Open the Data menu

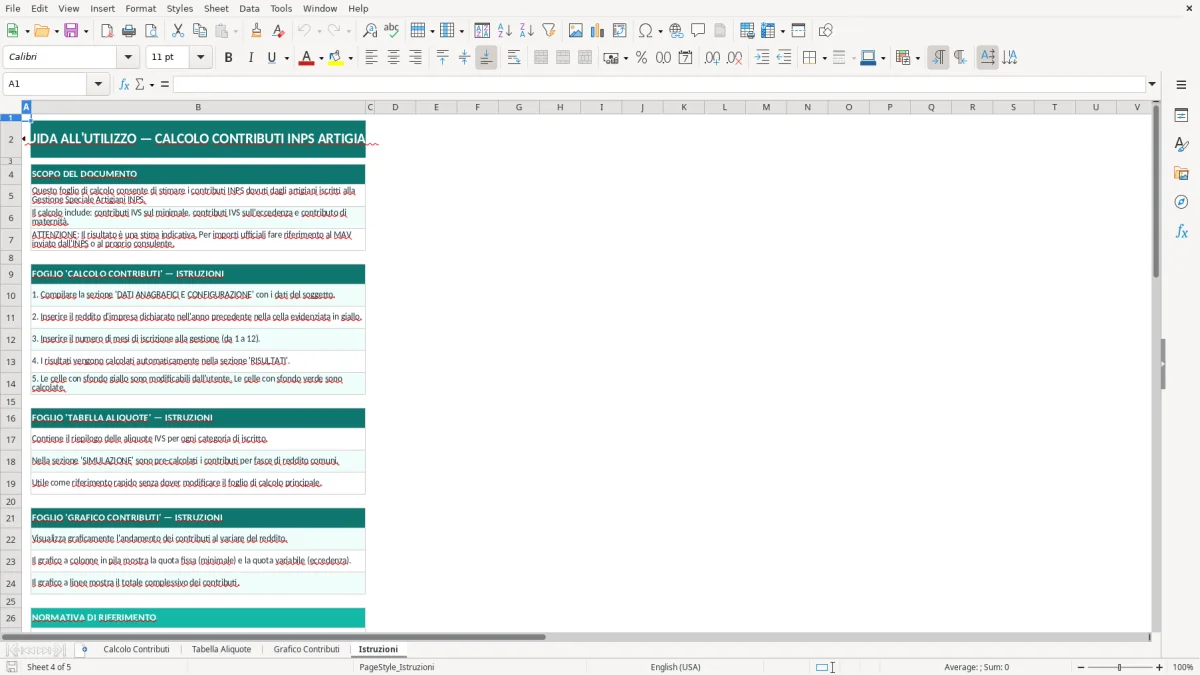[x=249, y=8]
